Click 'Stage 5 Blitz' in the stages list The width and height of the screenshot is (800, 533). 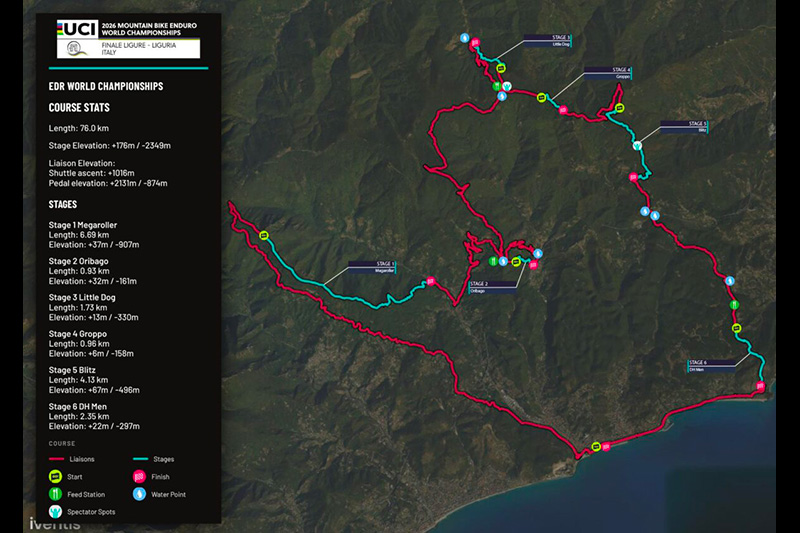(72, 370)
